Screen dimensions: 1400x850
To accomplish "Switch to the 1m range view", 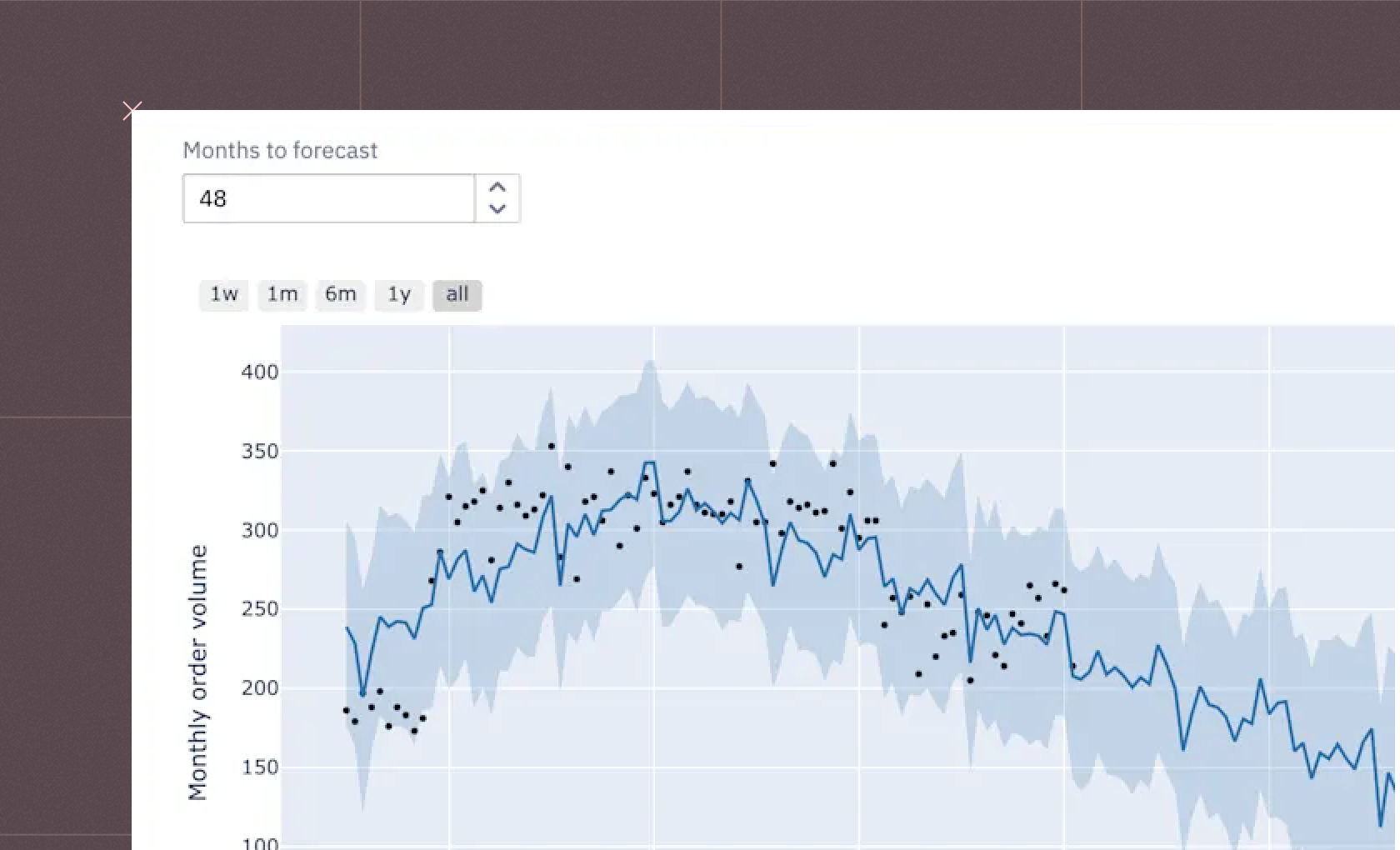I will tap(282, 294).
